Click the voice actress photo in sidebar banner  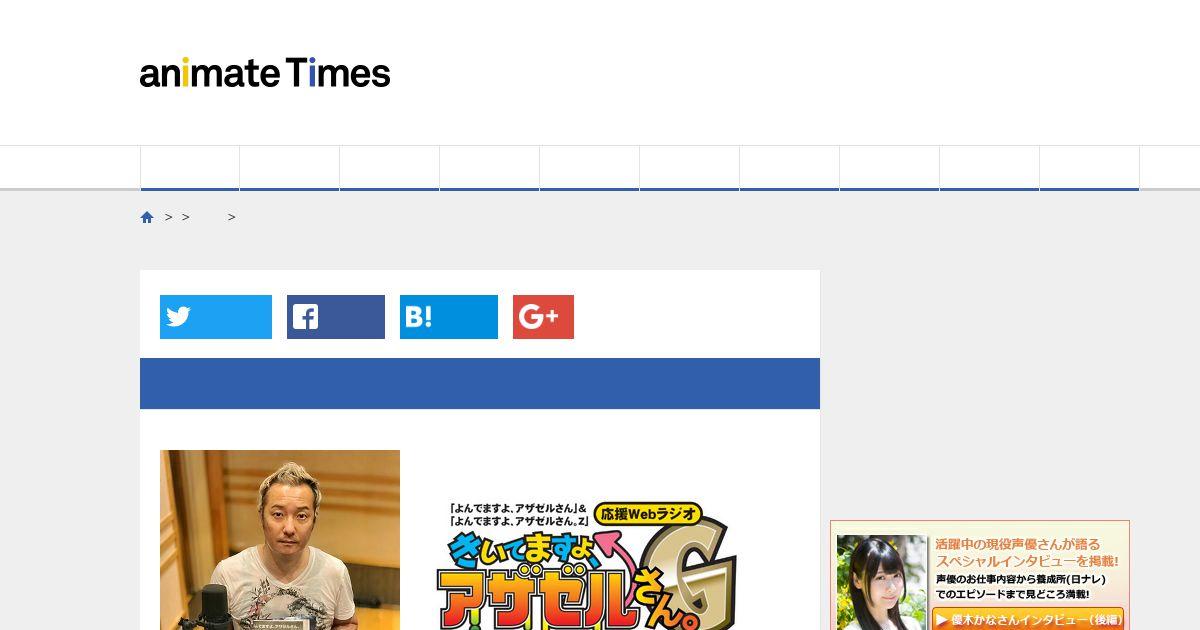click(x=881, y=582)
